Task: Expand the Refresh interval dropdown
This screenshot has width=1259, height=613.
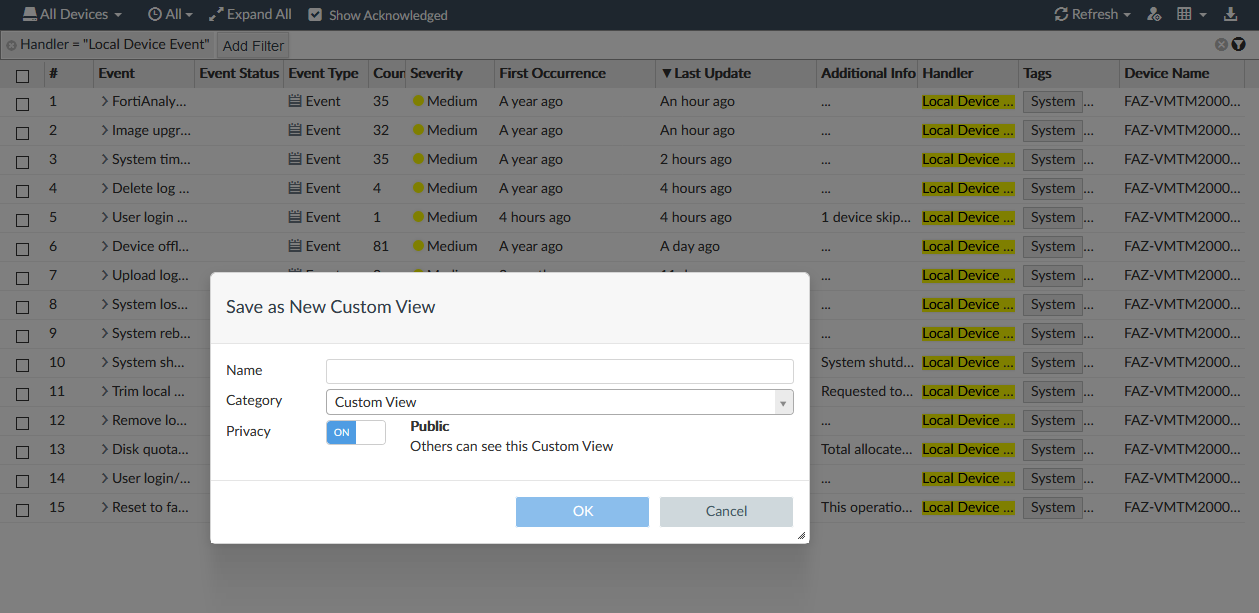Action: point(1126,15)
